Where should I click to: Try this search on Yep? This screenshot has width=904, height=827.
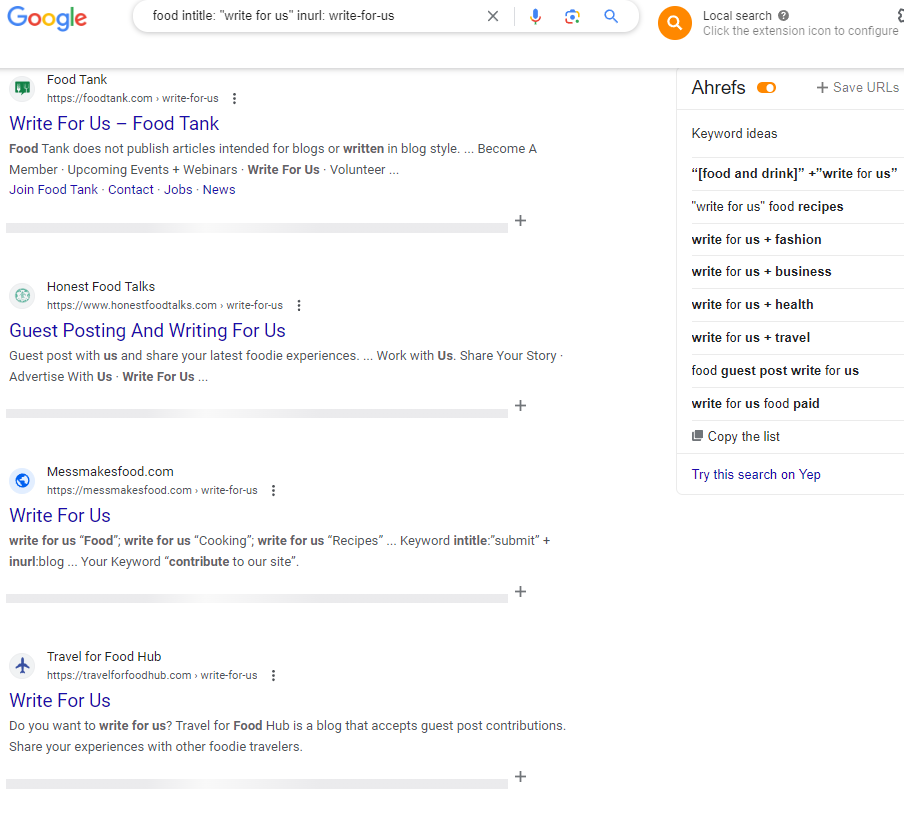756,474
